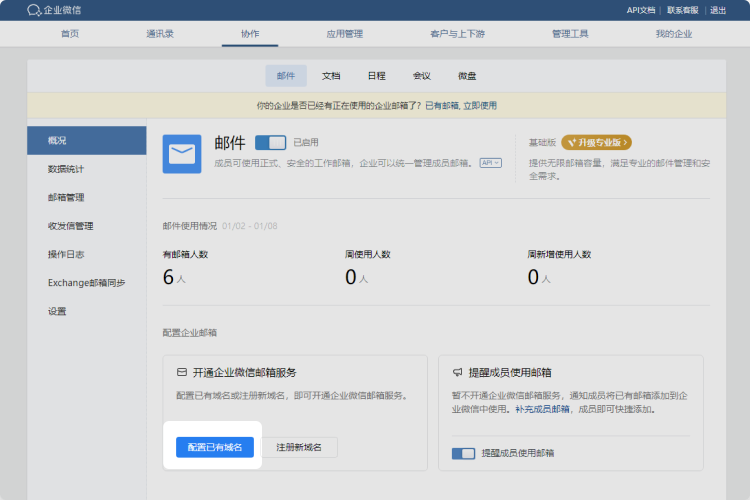Open the 我的企业 tab

click(673, 33)
